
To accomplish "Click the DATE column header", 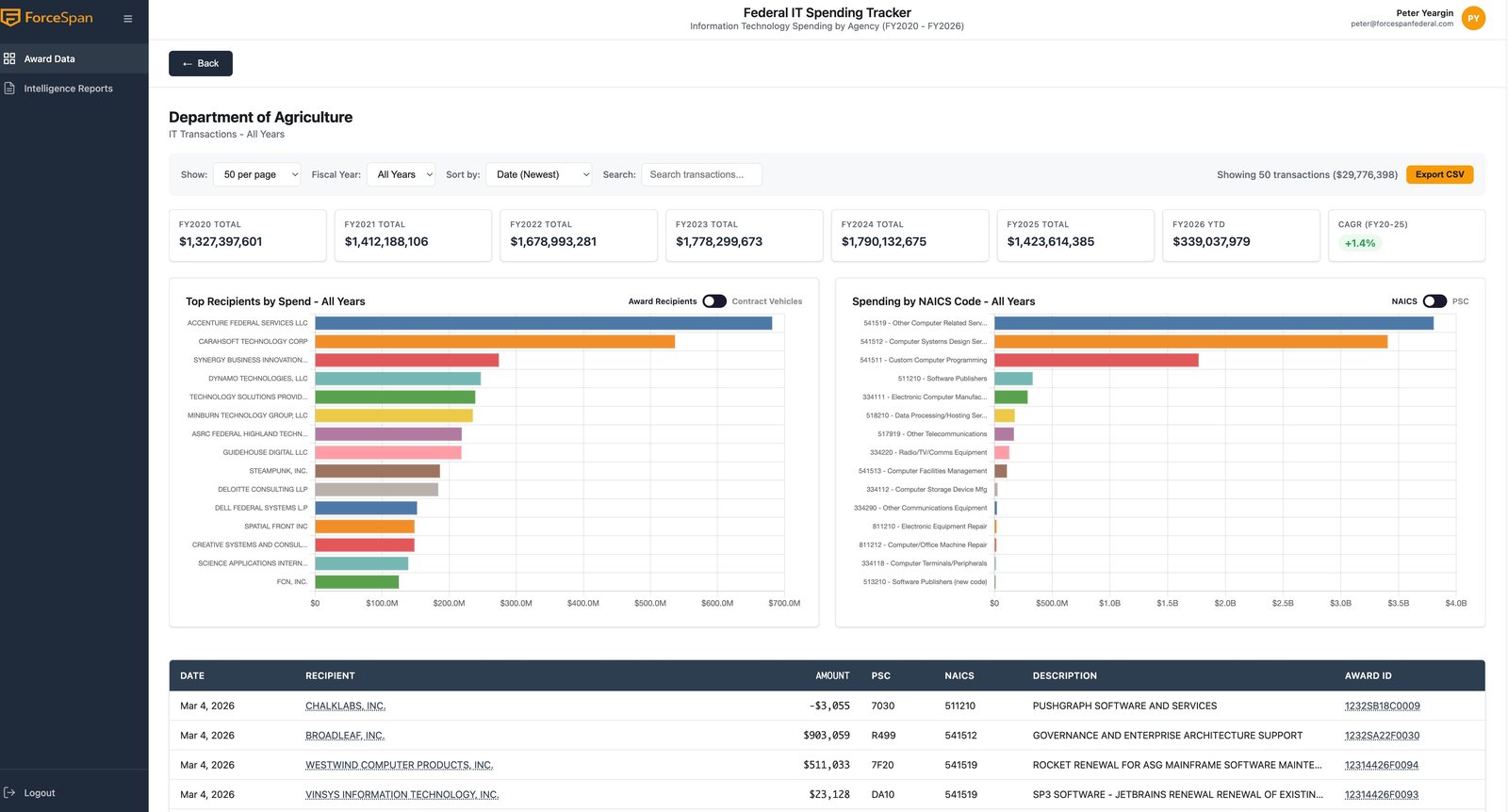I will coord(192,676).
